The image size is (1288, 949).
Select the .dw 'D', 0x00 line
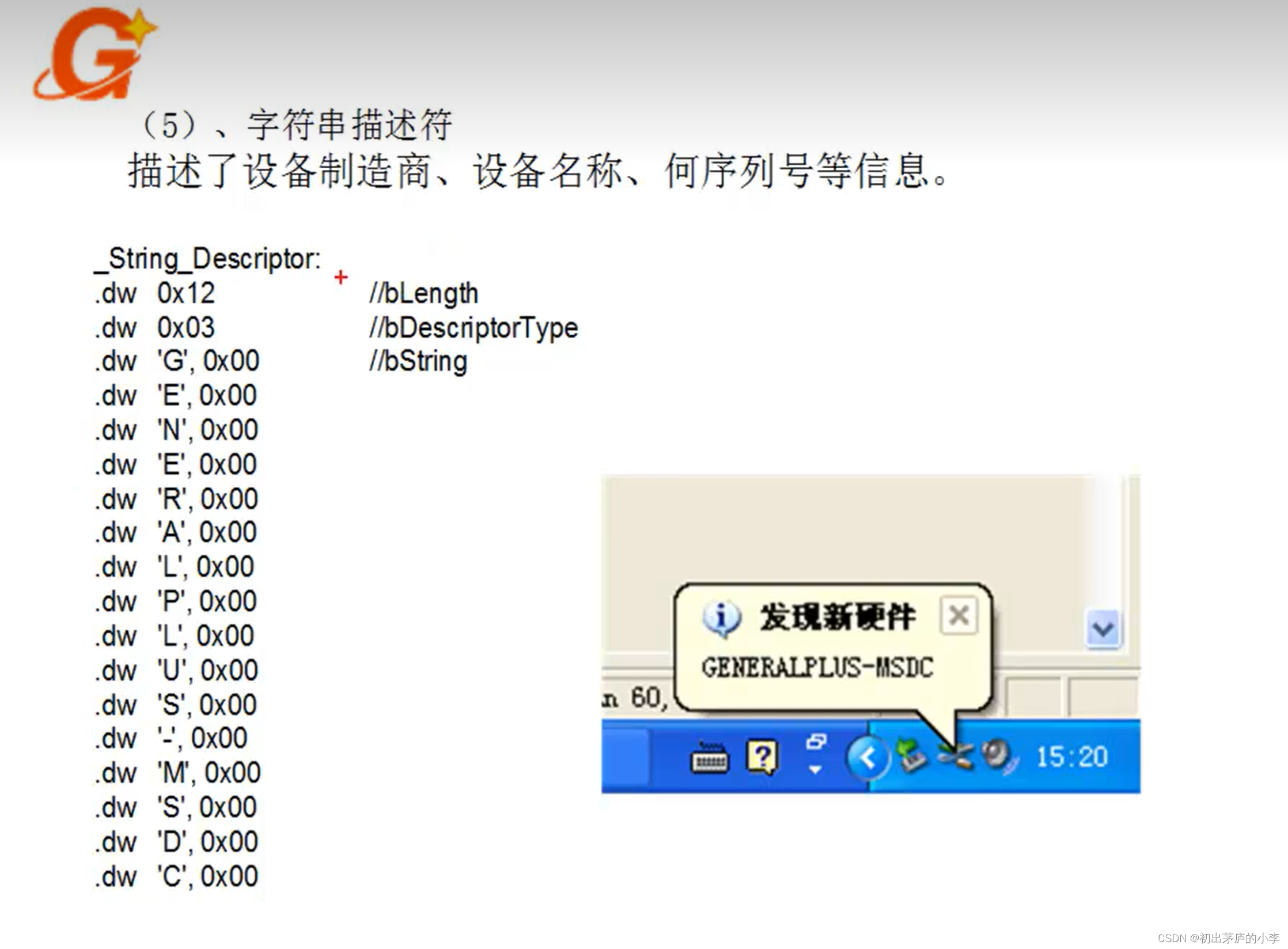(x=176, y=842)
